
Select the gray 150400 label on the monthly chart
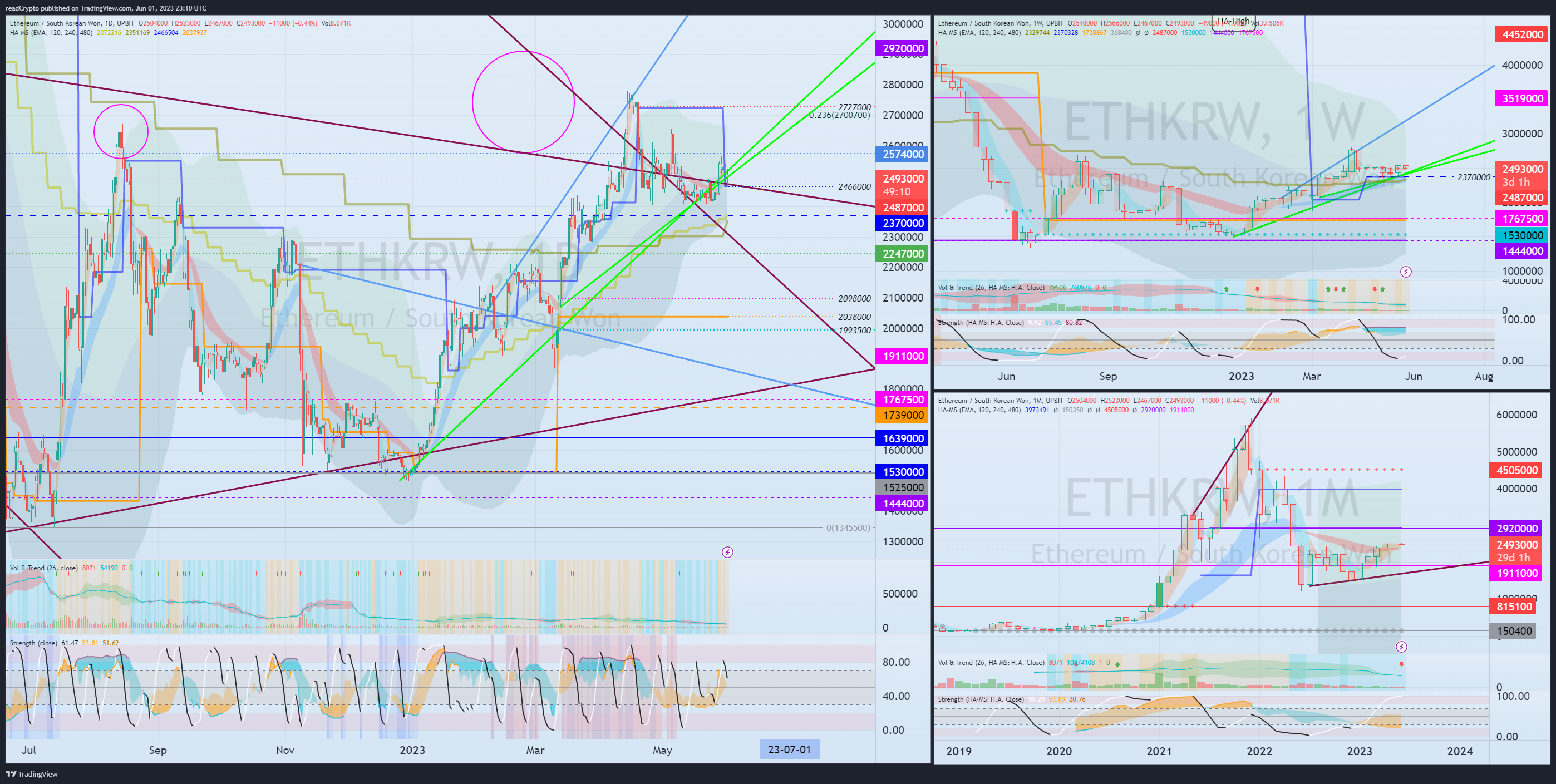coord(1513,631)
